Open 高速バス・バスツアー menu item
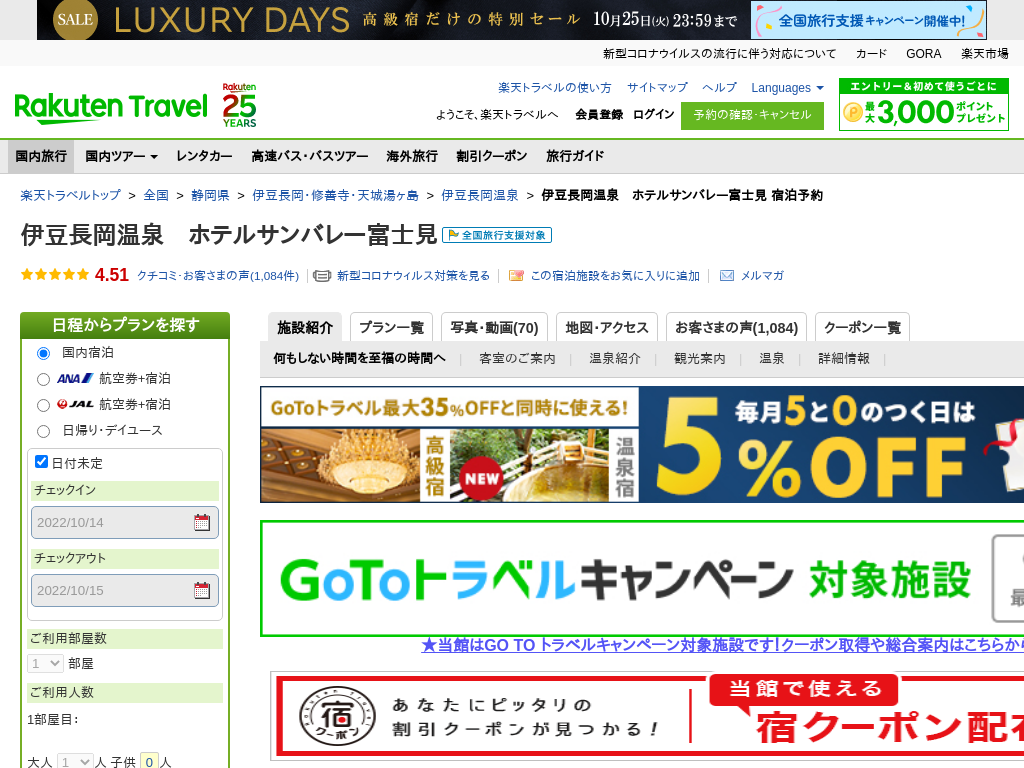The width and height of the screenshot is (1024, 768). [x=310, y=156]
